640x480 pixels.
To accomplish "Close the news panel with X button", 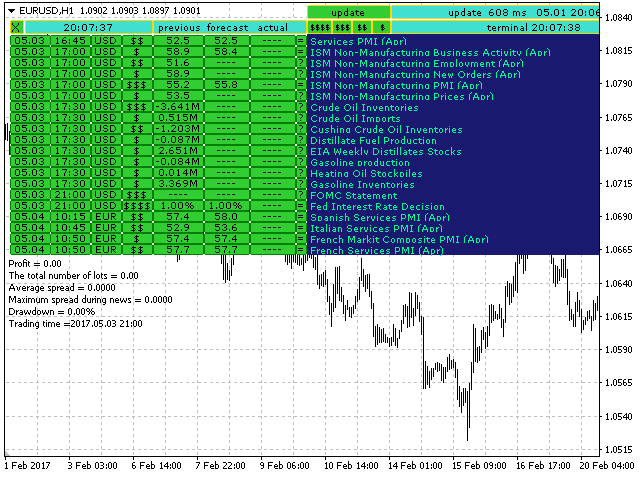I will 16,27.
